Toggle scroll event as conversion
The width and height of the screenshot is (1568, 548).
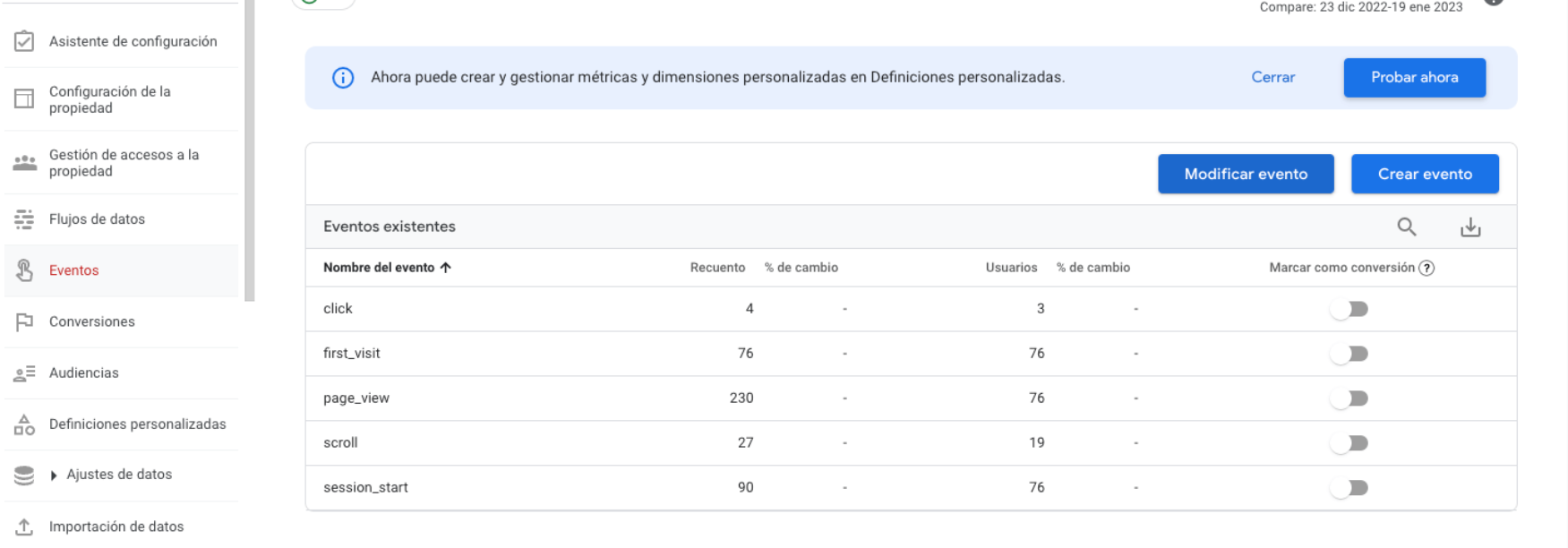coord(1350,443)
